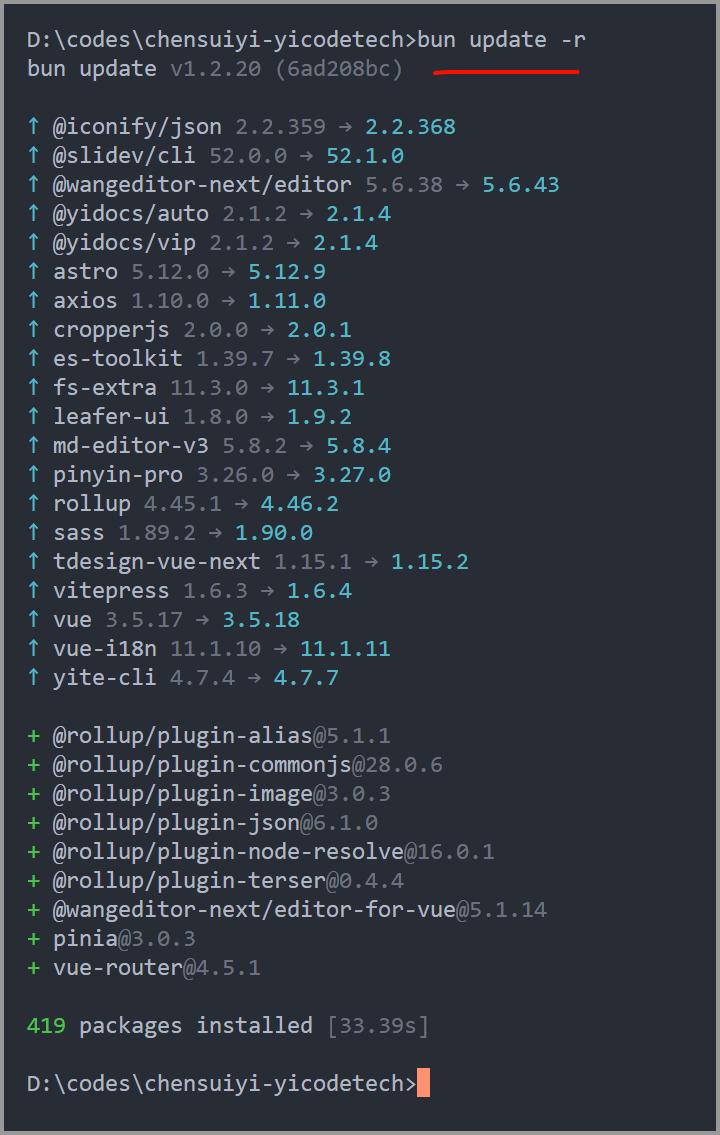Click the up arrow beside vue-i18n

pyautogui.click(x=34, y=649)
